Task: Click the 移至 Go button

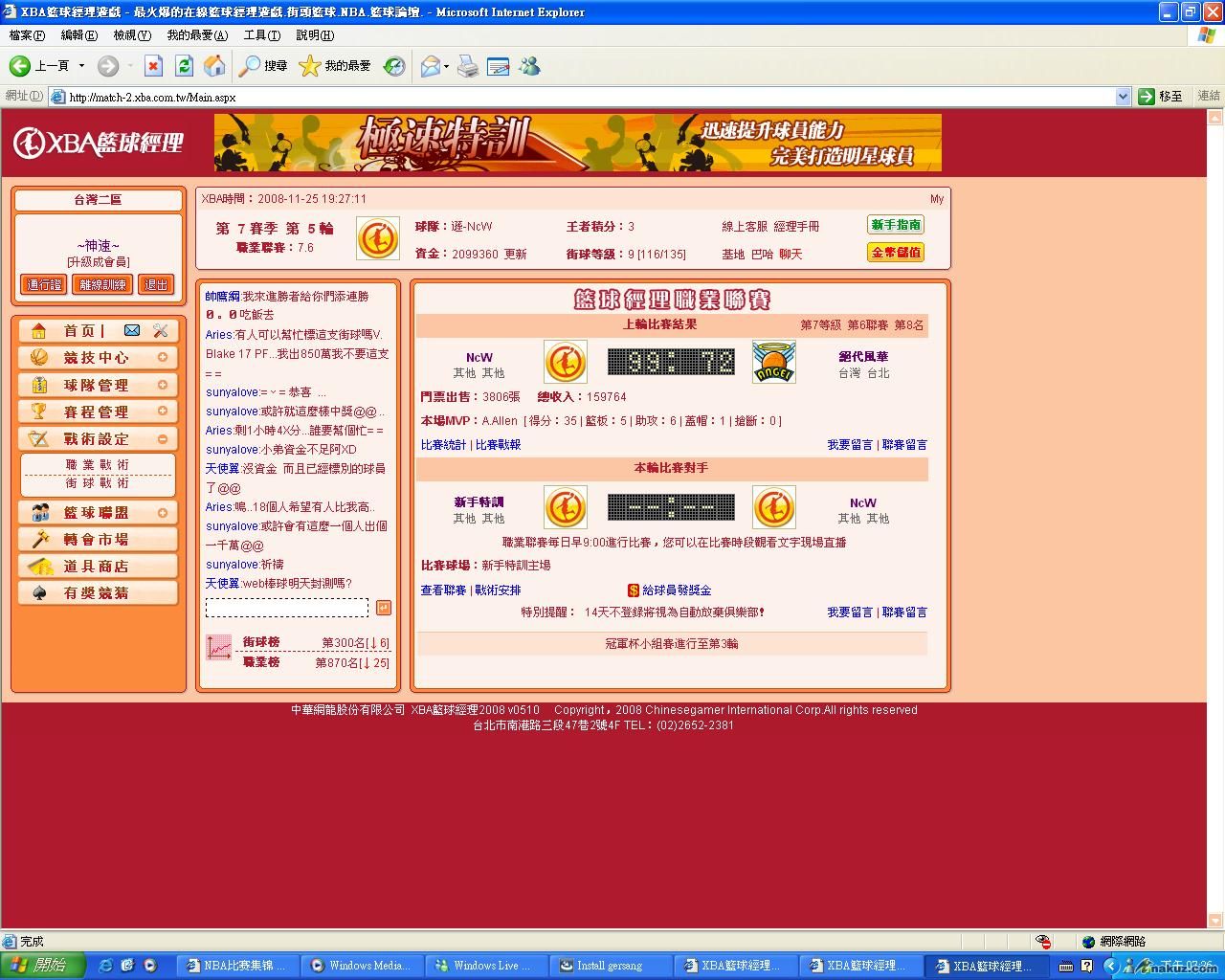Action: 1161,97
